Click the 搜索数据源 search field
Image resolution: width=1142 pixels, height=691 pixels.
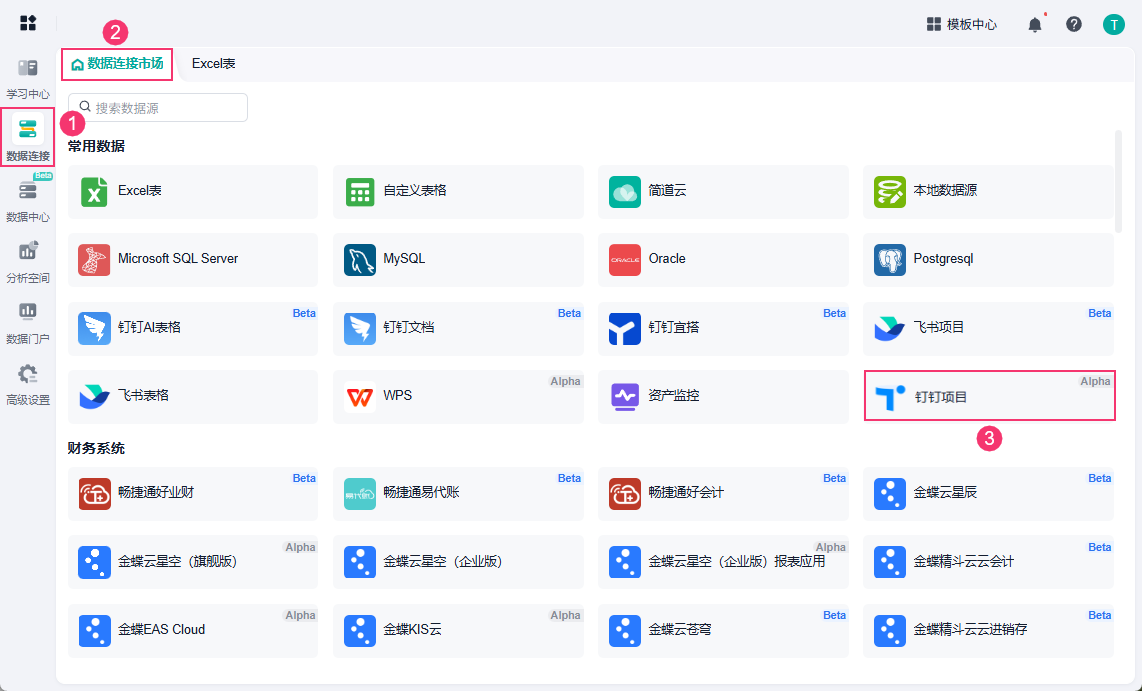pyautogui.click(x=158, y=108)
